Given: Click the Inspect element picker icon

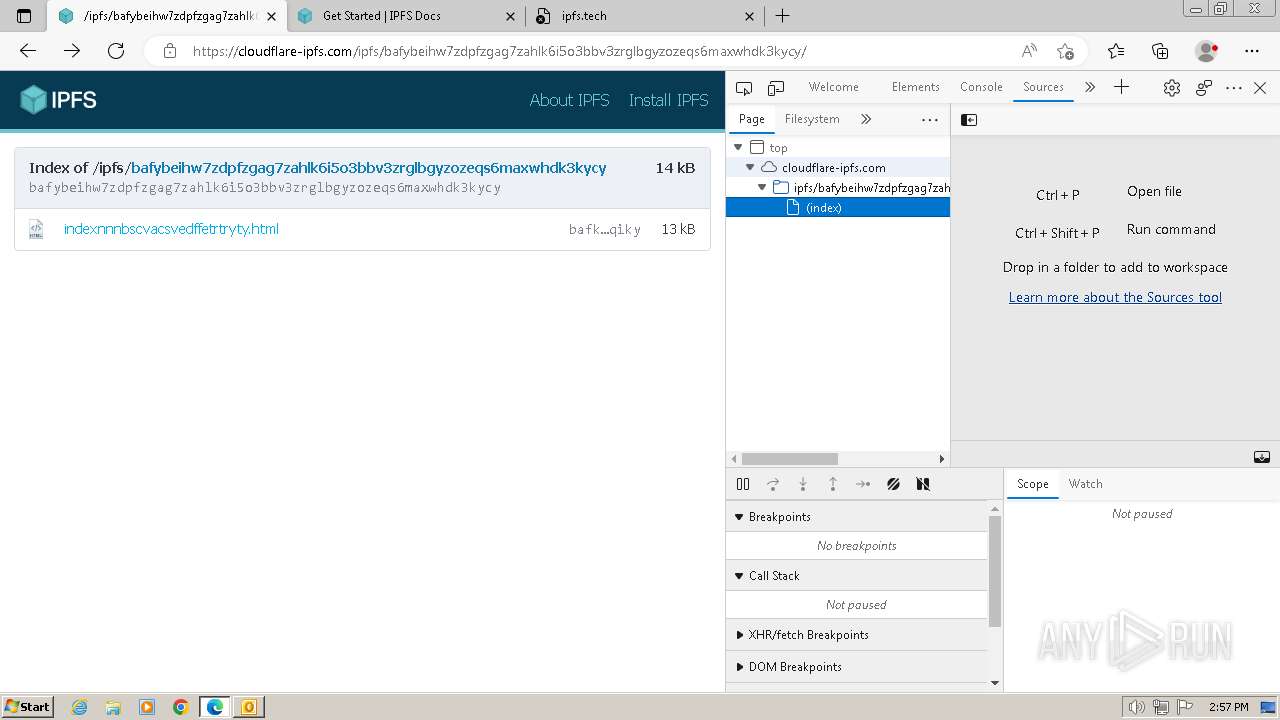Looking at the screenshot, I should click(743, 88).
